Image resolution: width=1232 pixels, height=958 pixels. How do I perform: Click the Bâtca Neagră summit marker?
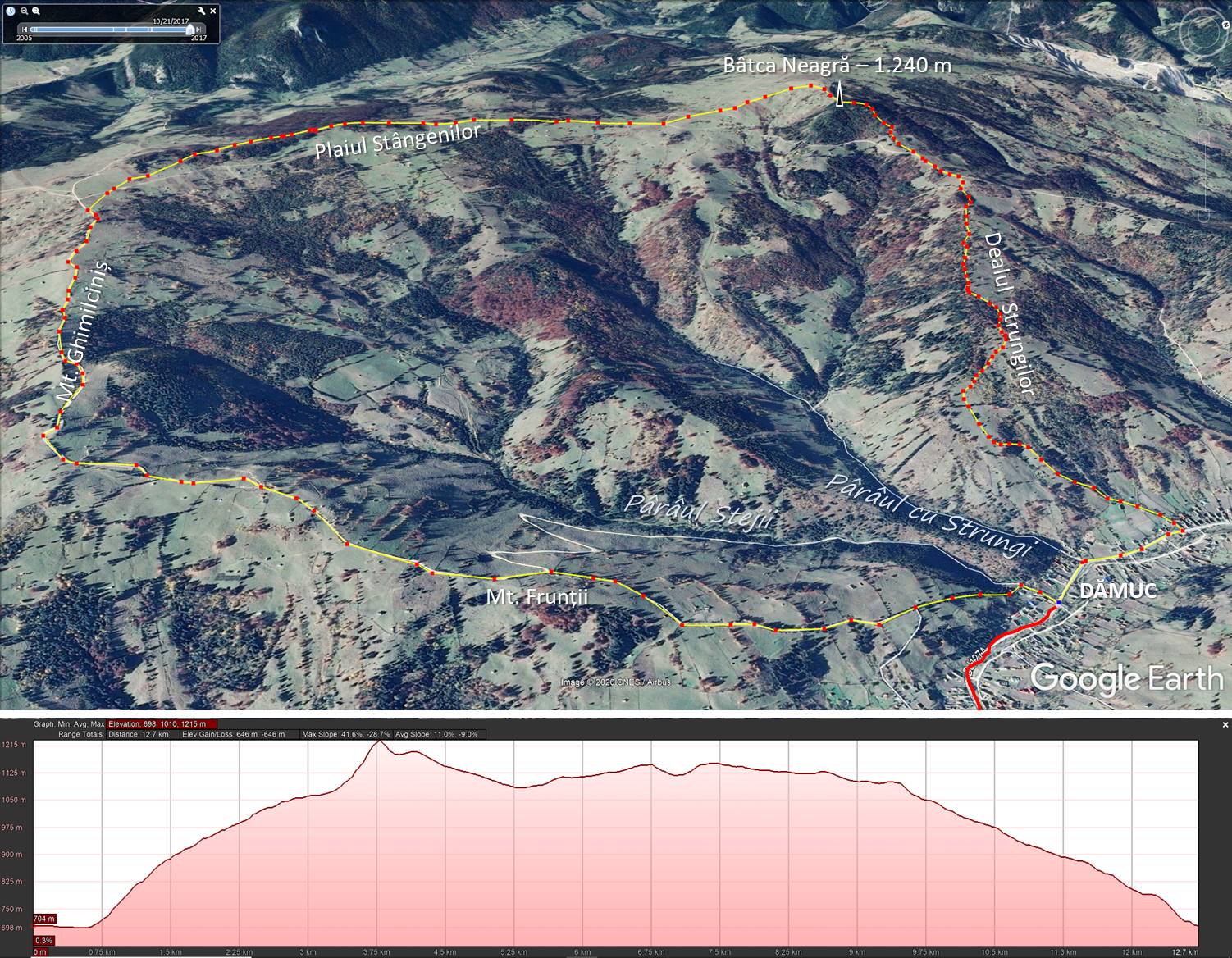pyautogui.click(x=840, y=96)
